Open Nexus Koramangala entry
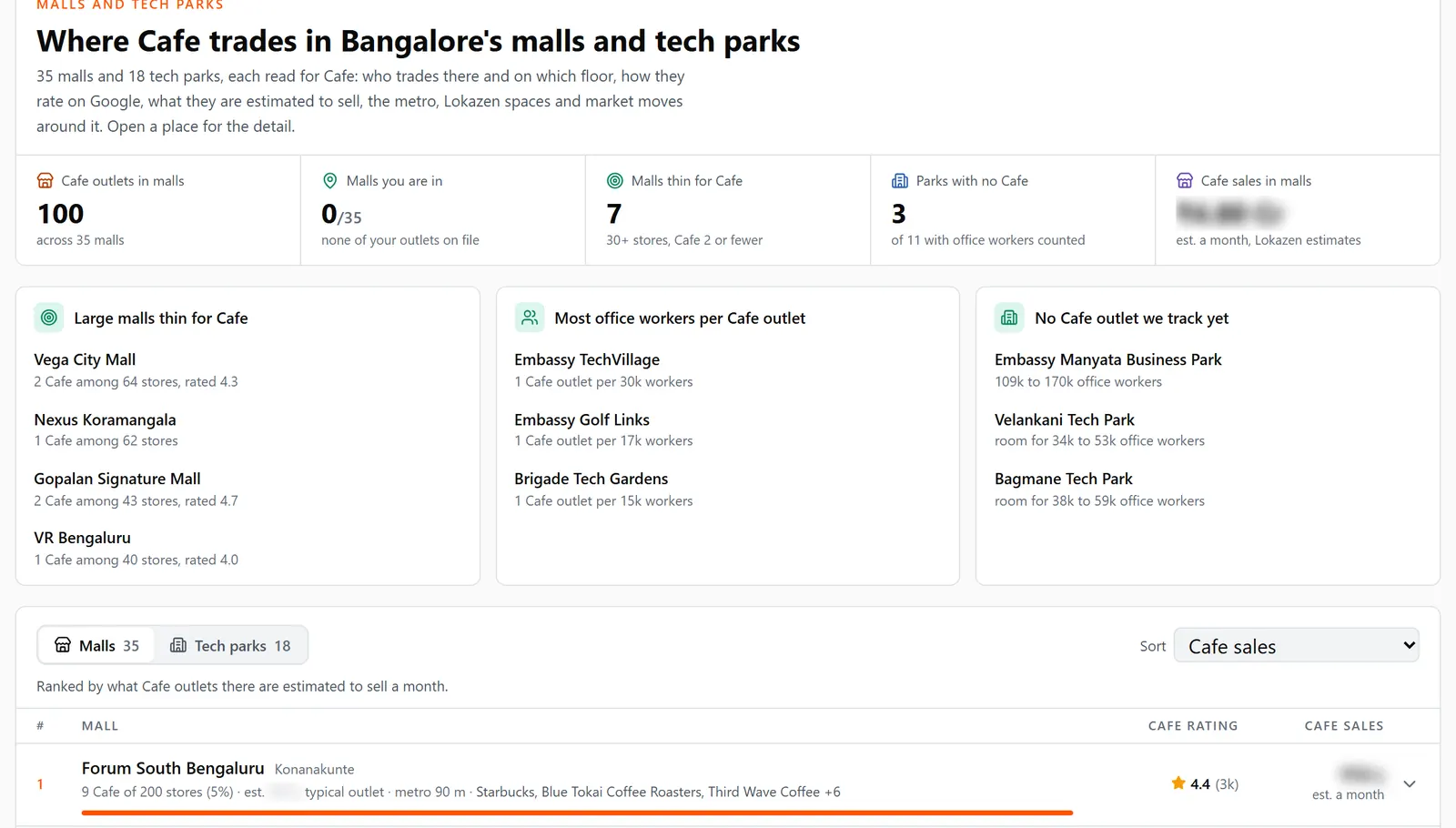This screenshot has height=828, width=1456. 105,419
